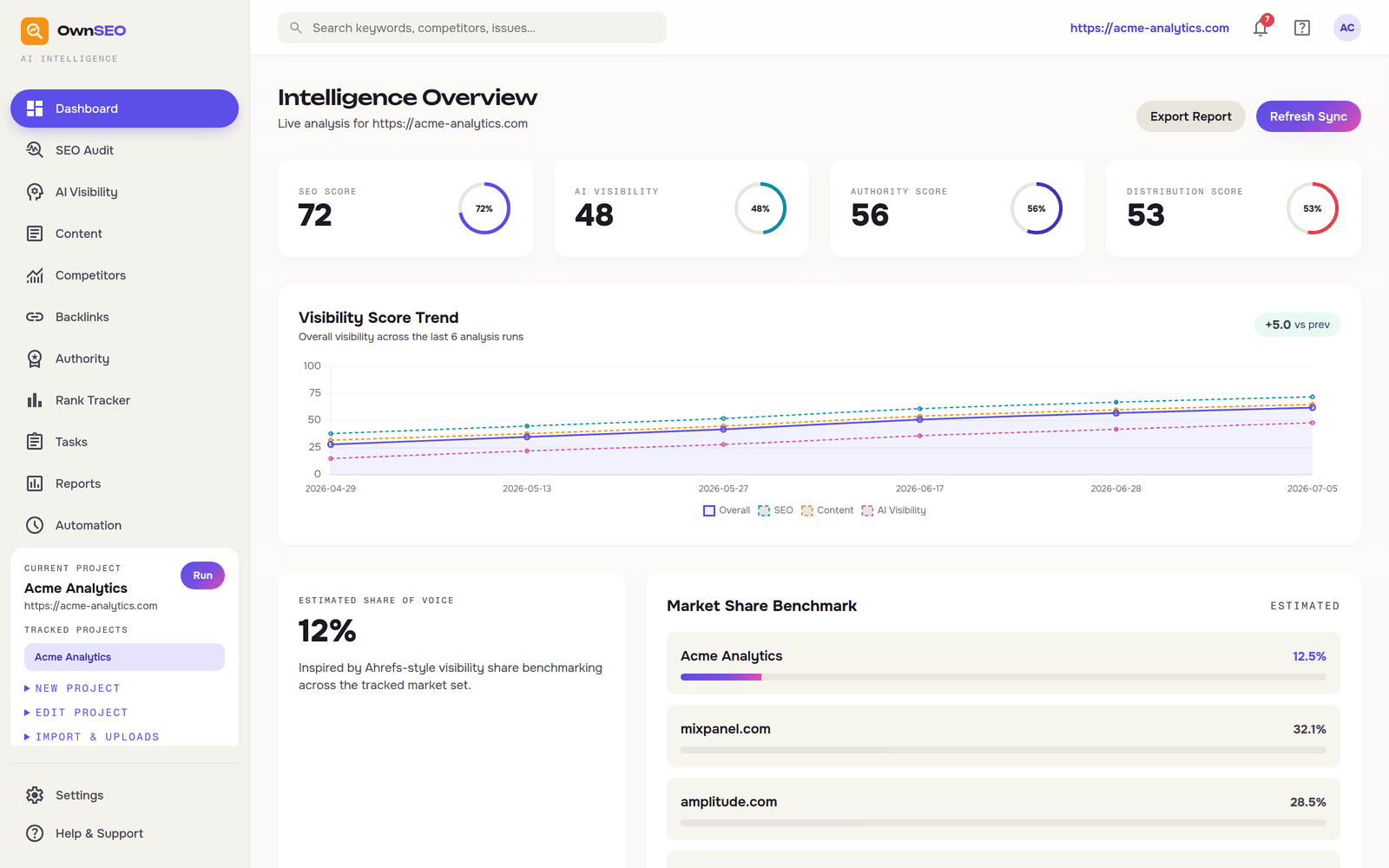
Task: Open the Content section
Action: 124,233
